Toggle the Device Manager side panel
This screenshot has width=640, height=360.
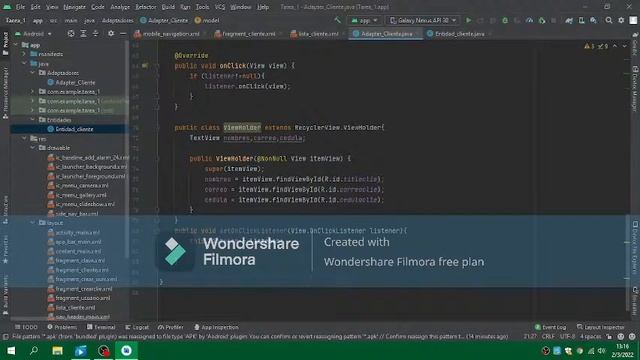635,89
